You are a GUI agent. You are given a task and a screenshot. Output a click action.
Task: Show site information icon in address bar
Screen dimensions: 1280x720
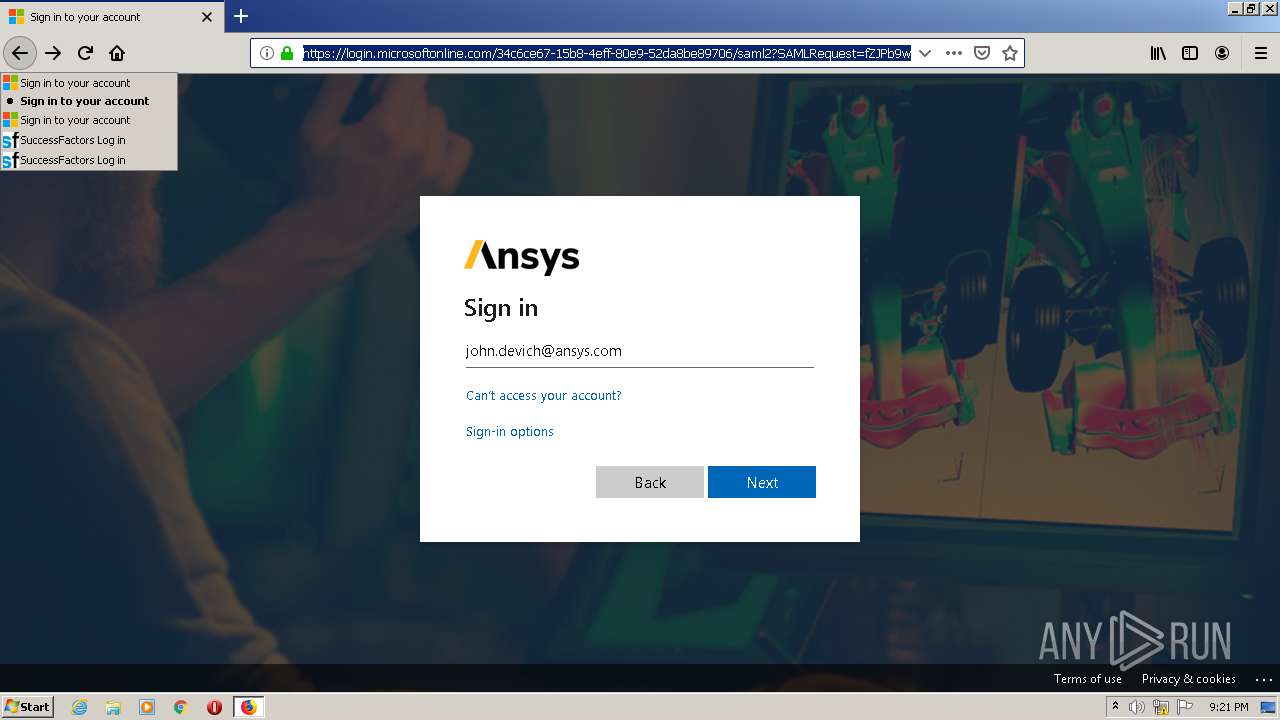[x=267, y=53]
